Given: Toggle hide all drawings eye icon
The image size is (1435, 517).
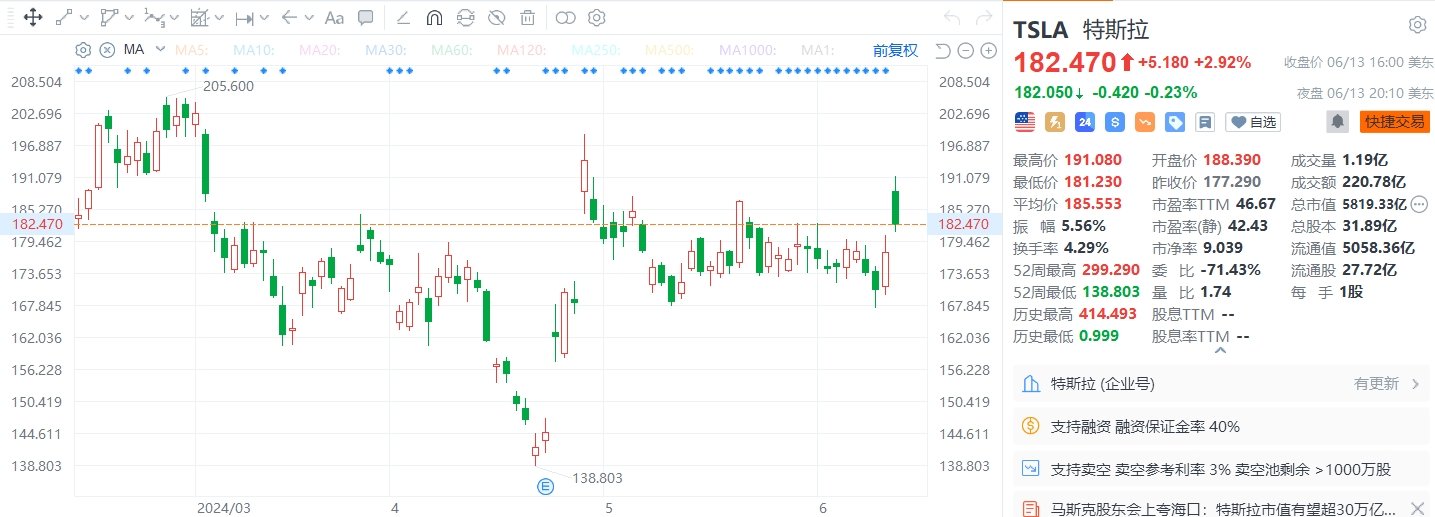Looking at the screenshot, I should pyautogui.click(x=496, y=17).
